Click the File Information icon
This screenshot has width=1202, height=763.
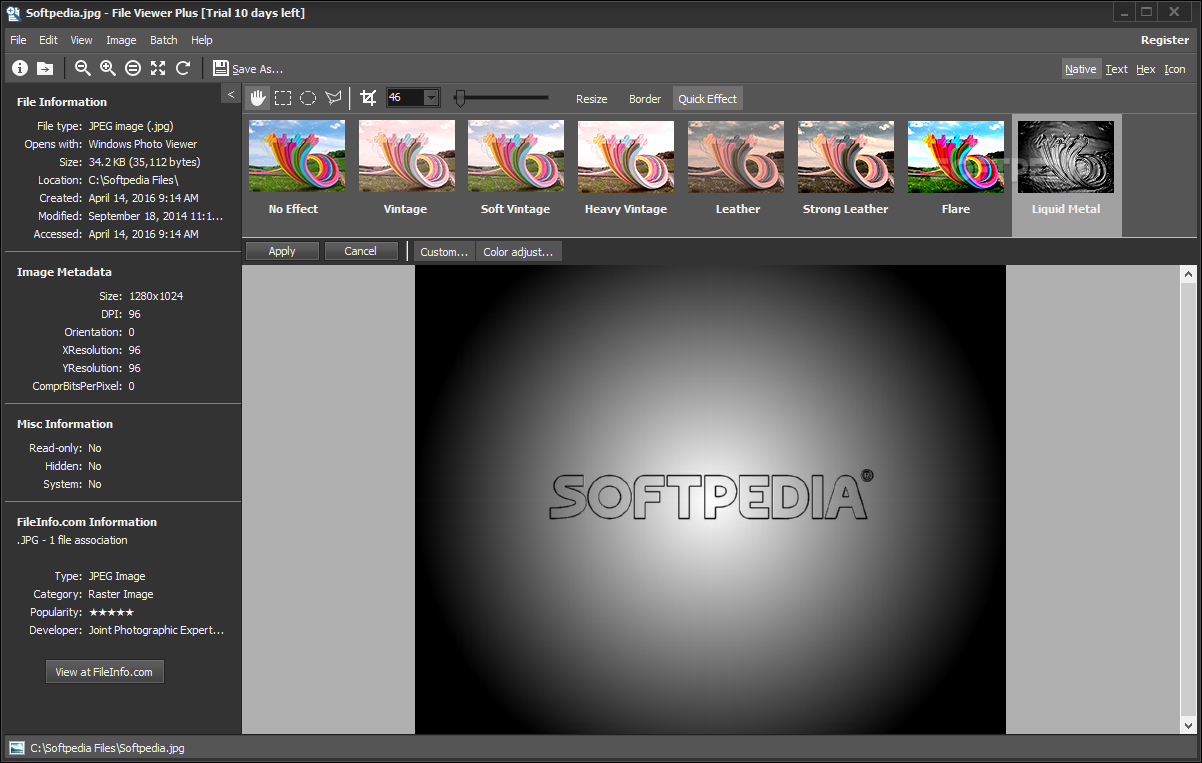tap(20, 68)
